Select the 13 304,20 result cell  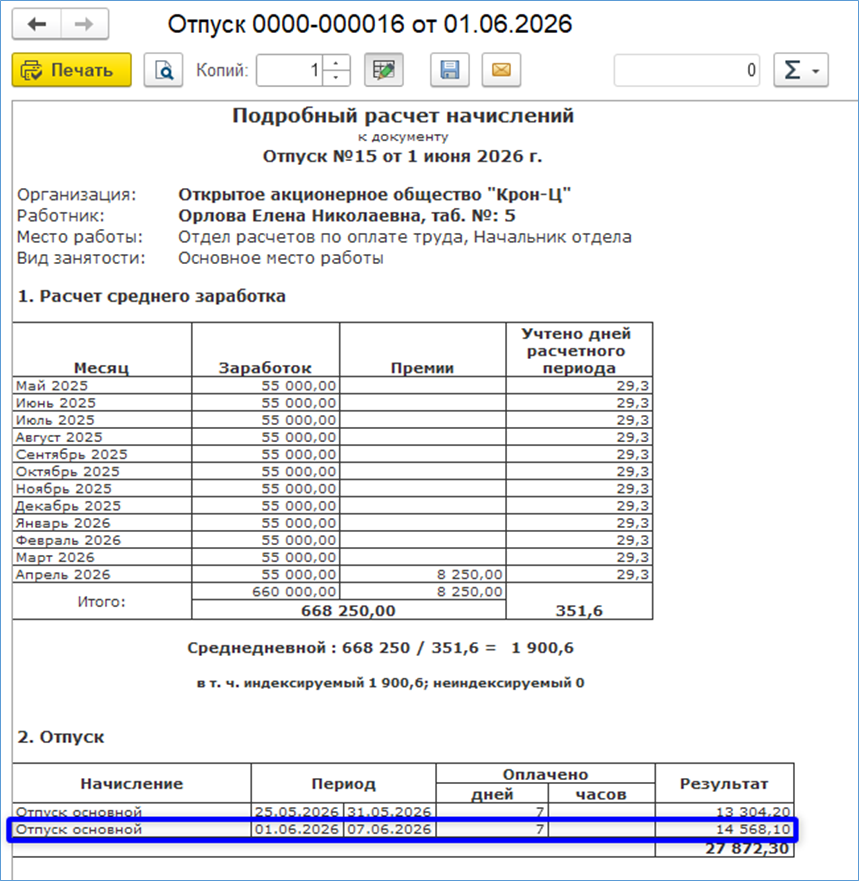(x=724, y=812)
